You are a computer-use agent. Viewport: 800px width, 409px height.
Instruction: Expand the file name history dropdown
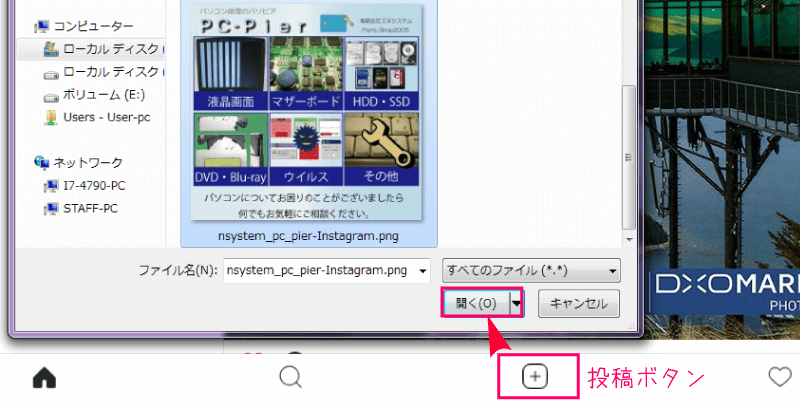point(422,271)
